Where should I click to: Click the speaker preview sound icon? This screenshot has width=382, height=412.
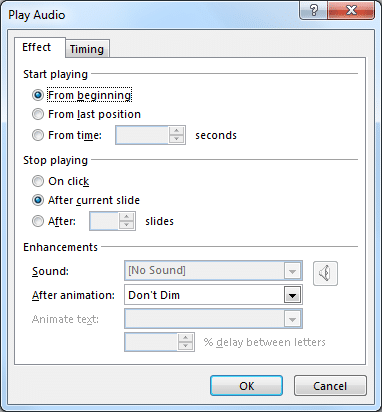click(325, 273)
